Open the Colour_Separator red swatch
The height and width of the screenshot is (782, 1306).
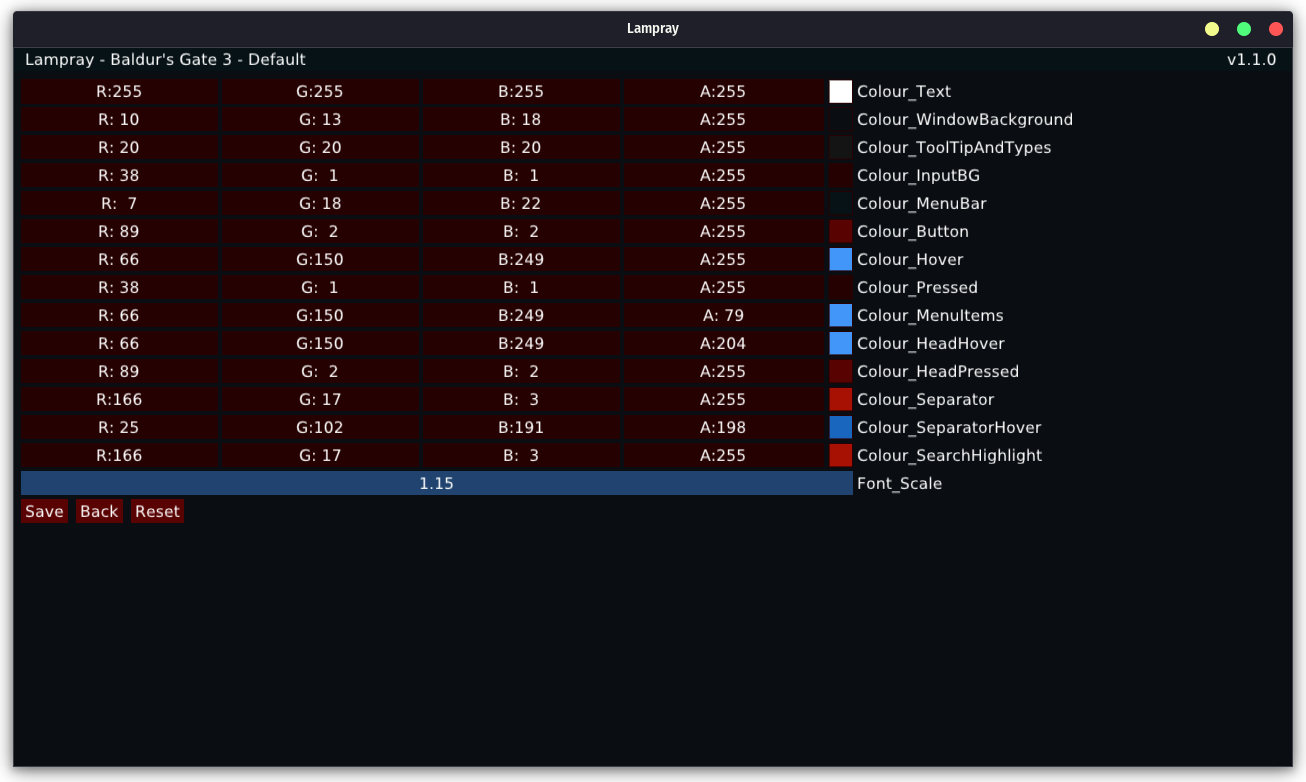click(x=841, y=399)
